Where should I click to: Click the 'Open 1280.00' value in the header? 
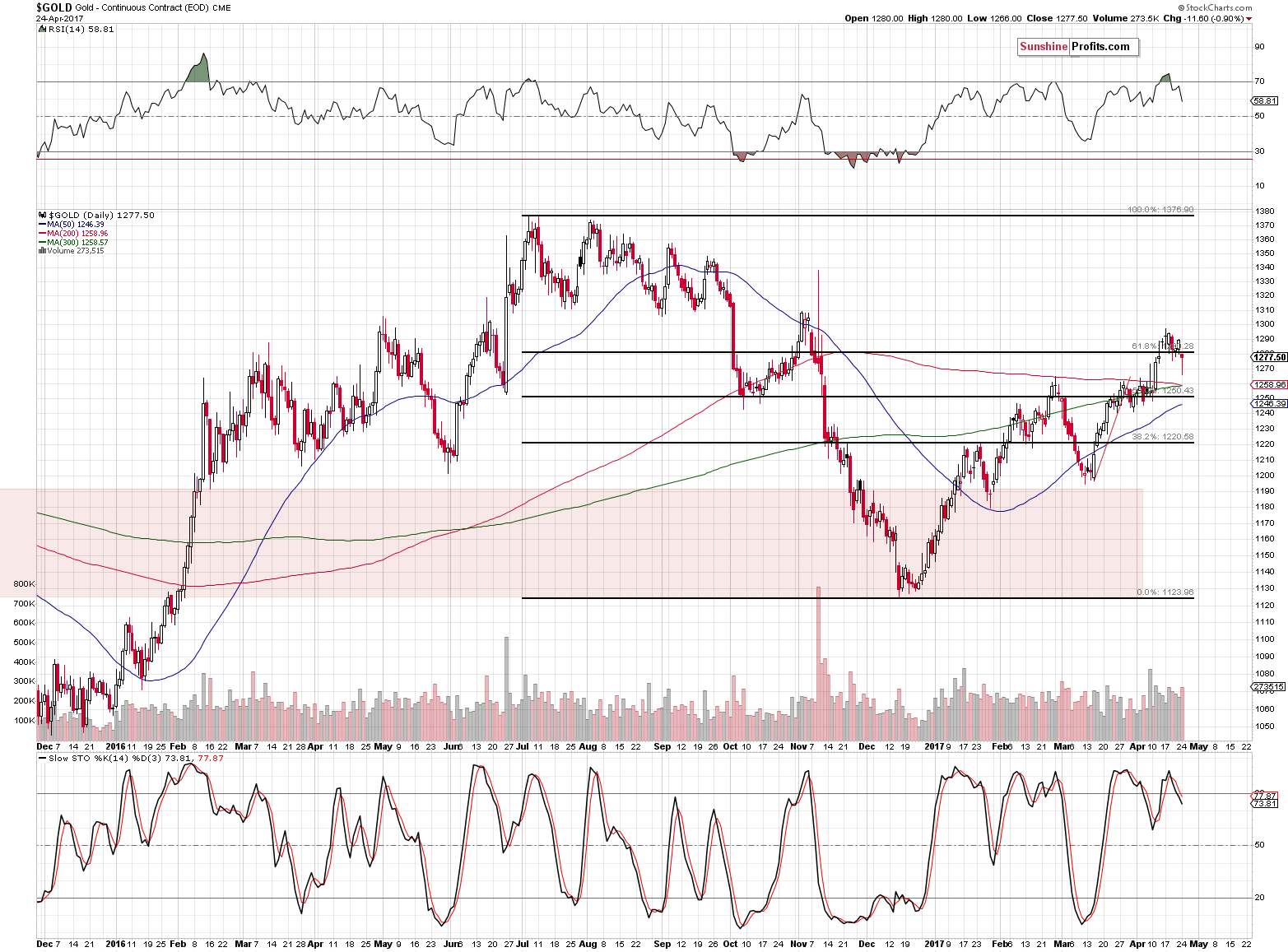873,18
